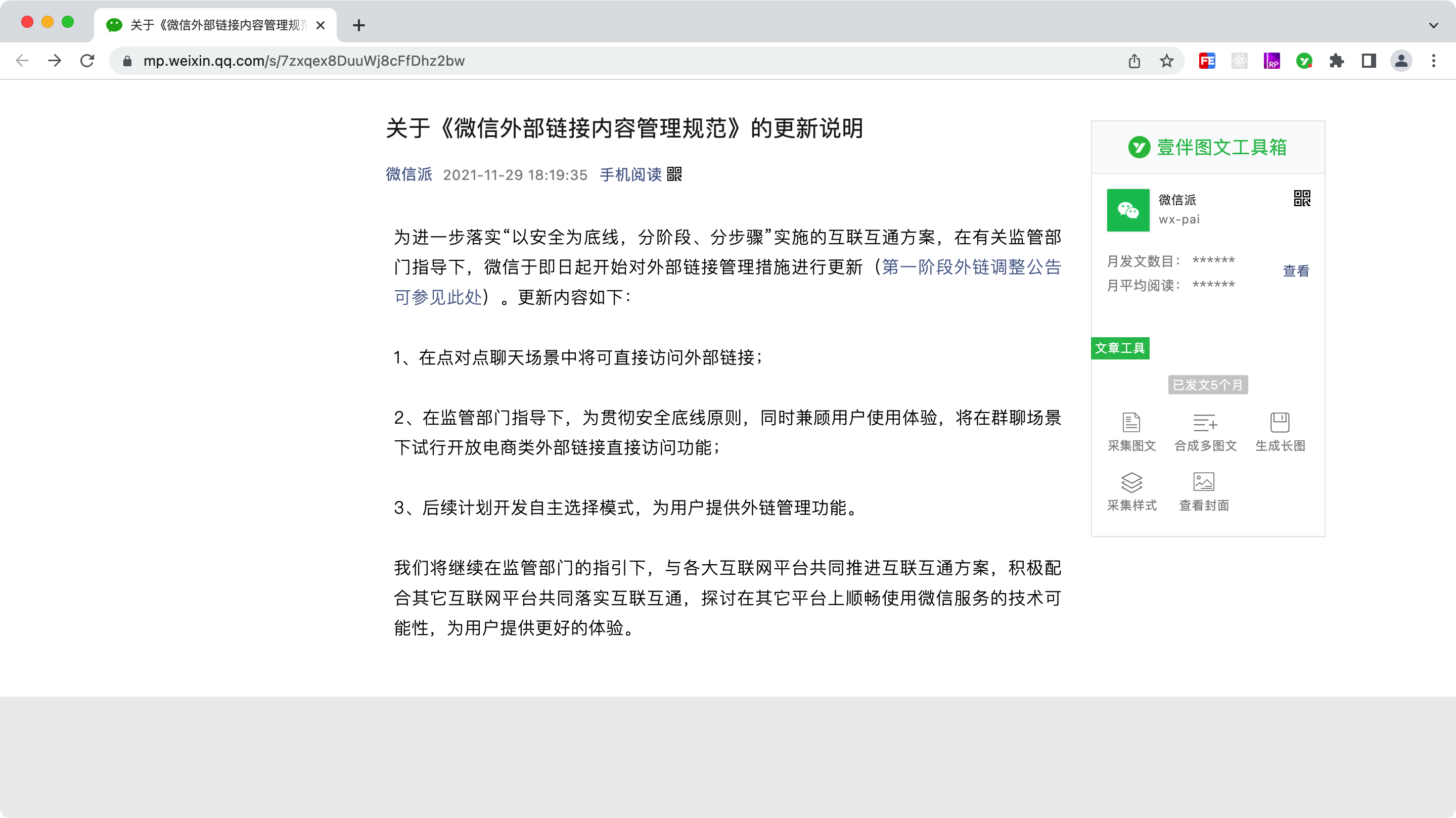The height and width of the screenshot is (818, 1456).
Task: Click the 采集样式 layers icon
Action: (x=1131, y=482)
